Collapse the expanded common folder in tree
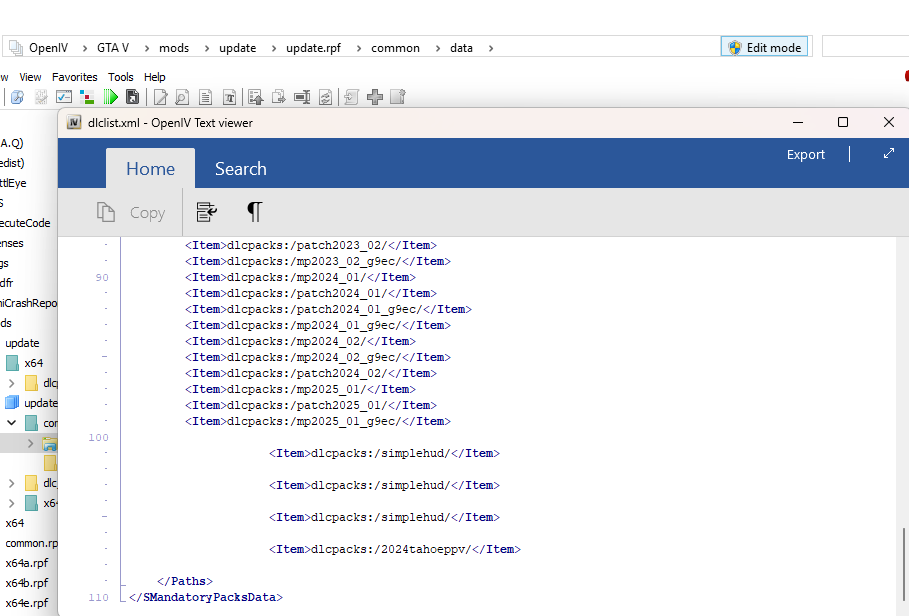This screenshot has height=616, width=909. 12,423
